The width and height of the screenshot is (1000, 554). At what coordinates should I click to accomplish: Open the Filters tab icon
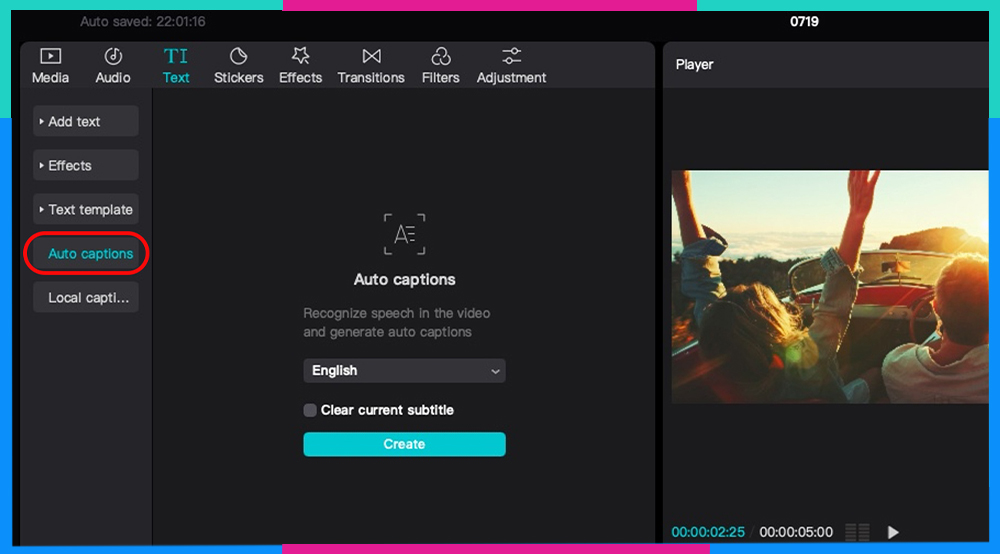pos(440,57)
